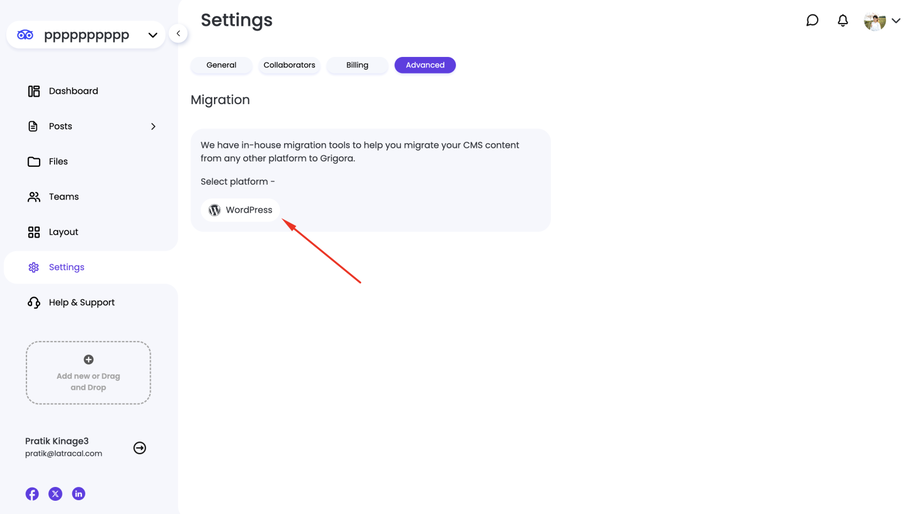Open the chat messages icon
This screenshot has width=920, height=514.
[812, 20]
